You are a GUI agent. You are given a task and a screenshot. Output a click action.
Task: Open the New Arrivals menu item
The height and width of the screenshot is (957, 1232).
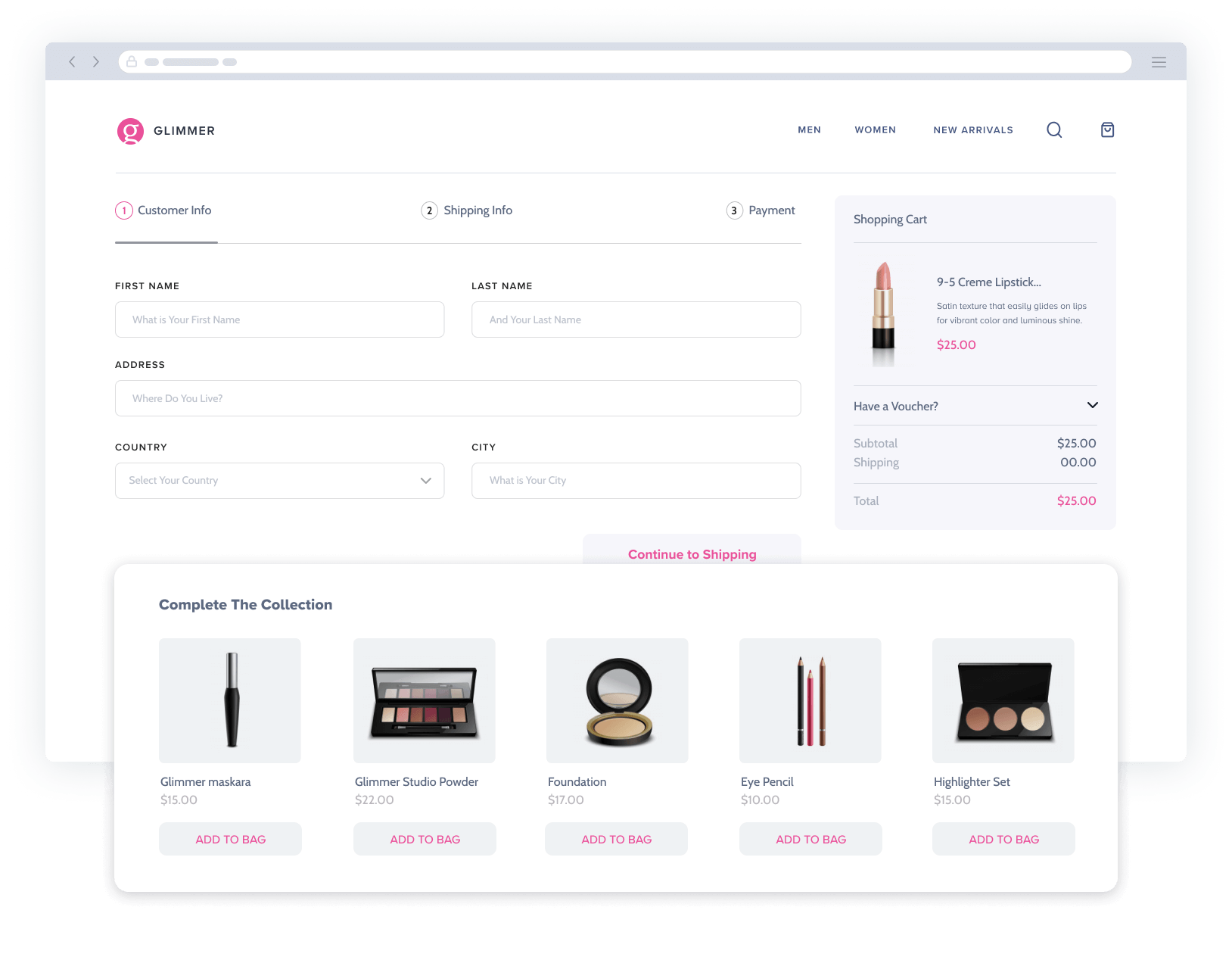coord(972,130)
